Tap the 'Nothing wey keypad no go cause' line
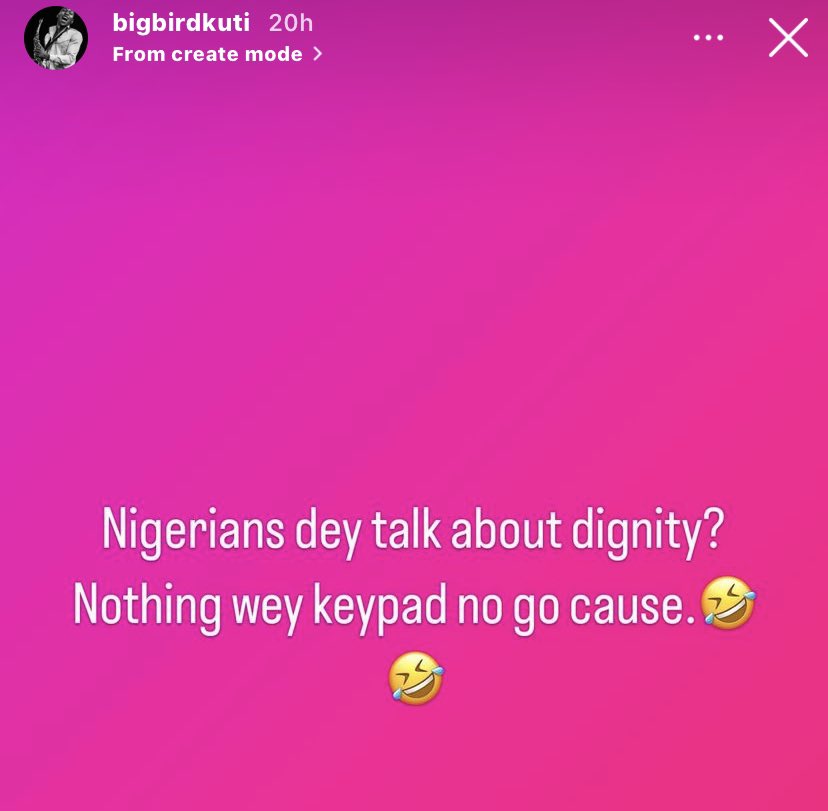Image resolution: width=828 pixels, height=811 pixels. [x=384, y=607]
